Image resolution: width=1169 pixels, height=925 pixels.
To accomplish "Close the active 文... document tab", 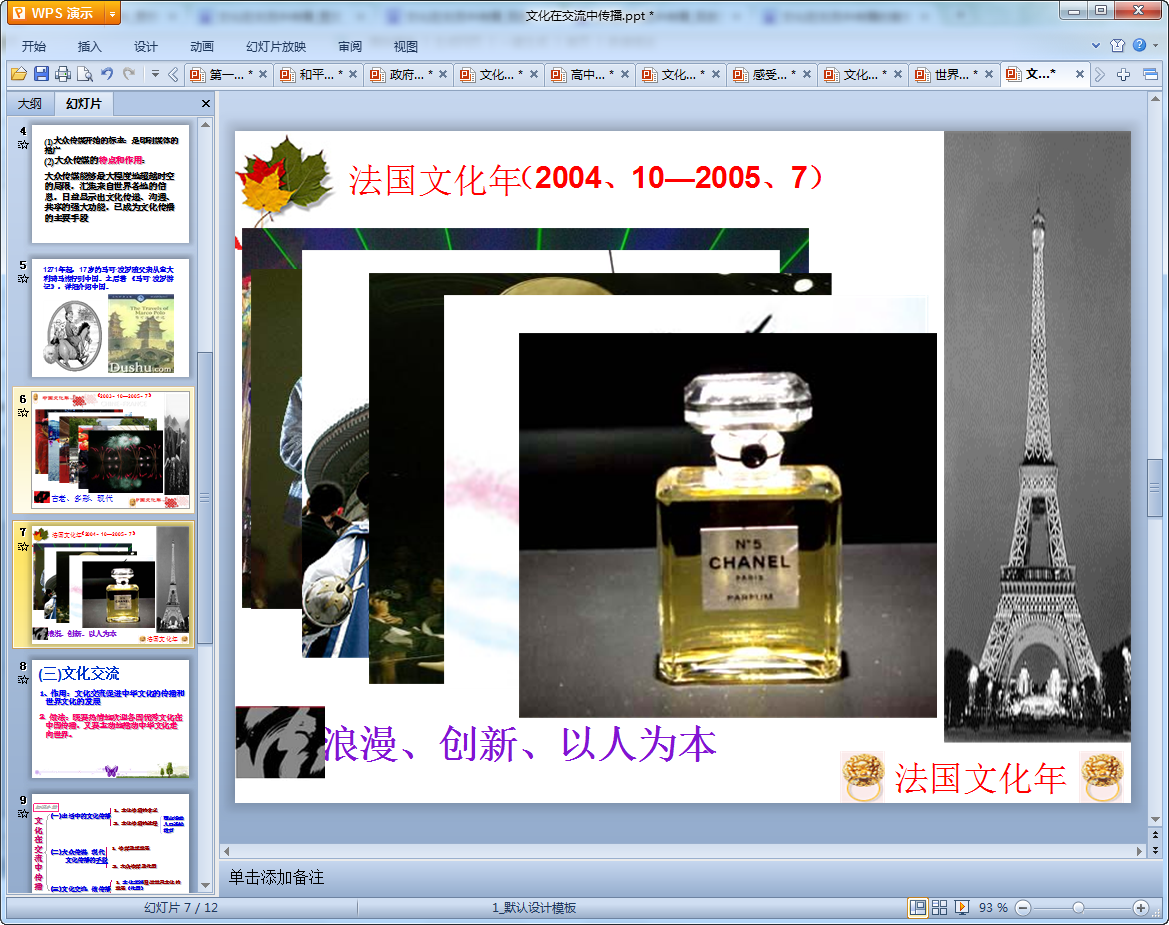I will tap(1080, 74).
